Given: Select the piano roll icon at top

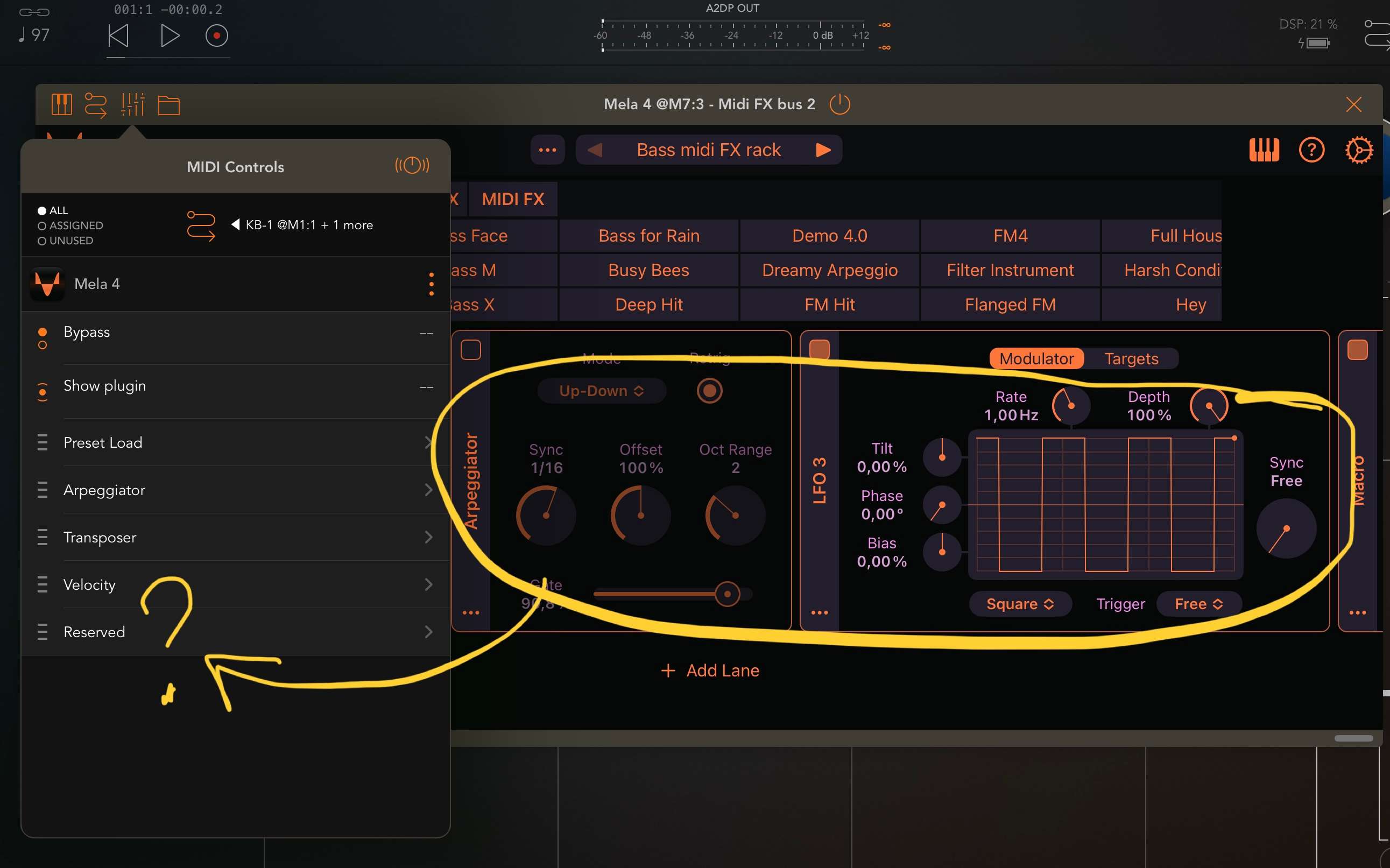Looking at the screenshot, I should 62,105.
